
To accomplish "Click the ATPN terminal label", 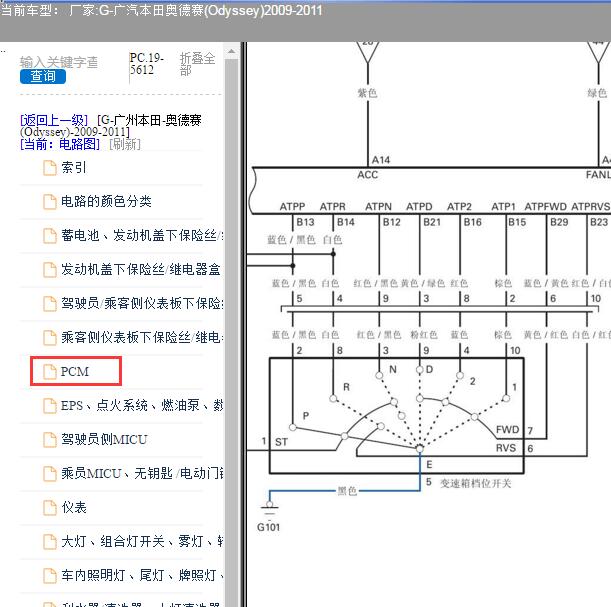I will 378,206.
